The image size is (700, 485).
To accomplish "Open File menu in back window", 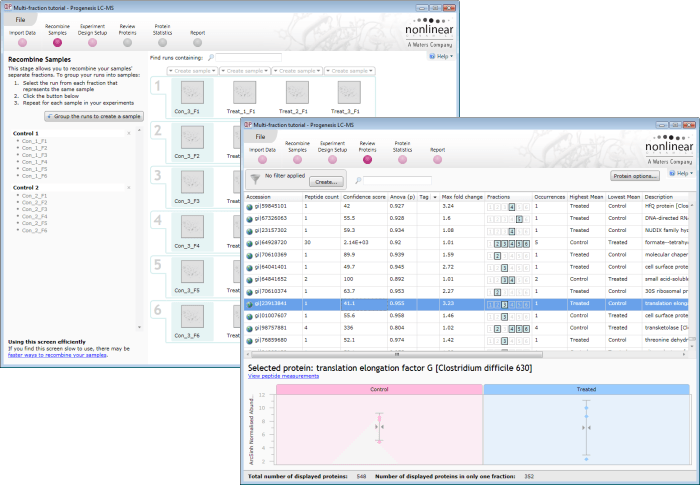I will [21, 20].
